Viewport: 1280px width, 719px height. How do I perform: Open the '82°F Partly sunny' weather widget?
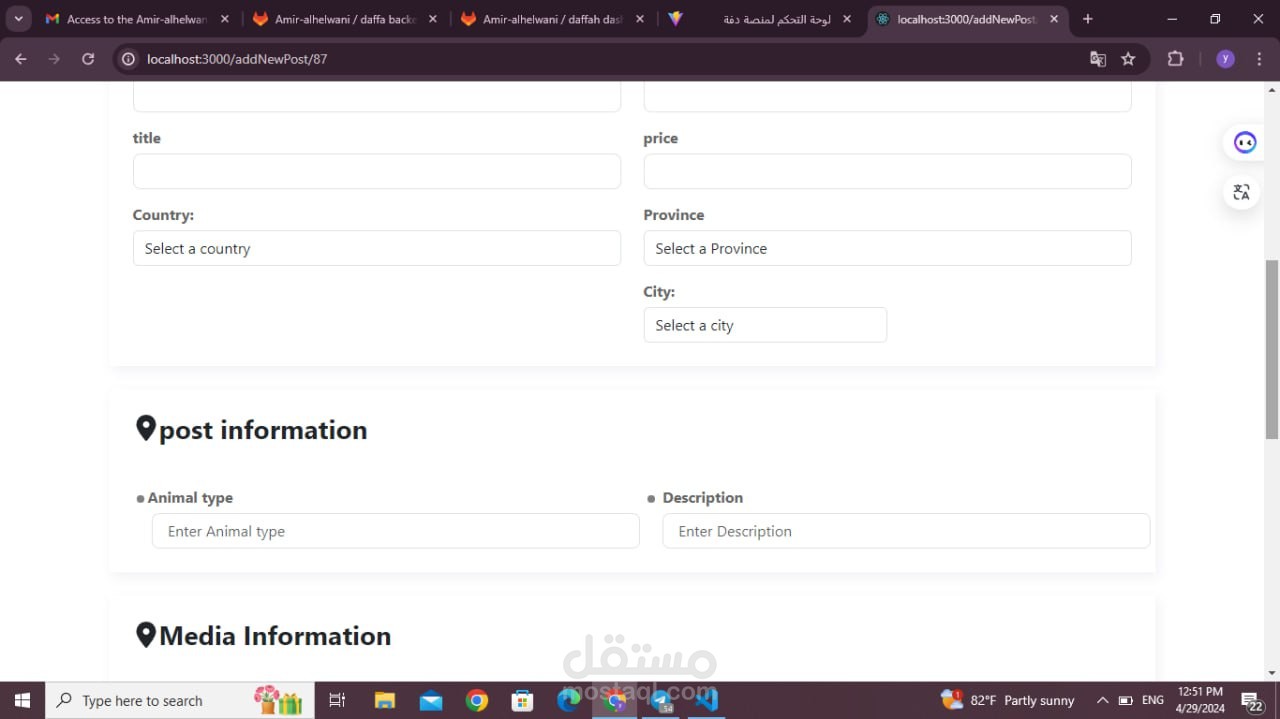click(1008, 700)
